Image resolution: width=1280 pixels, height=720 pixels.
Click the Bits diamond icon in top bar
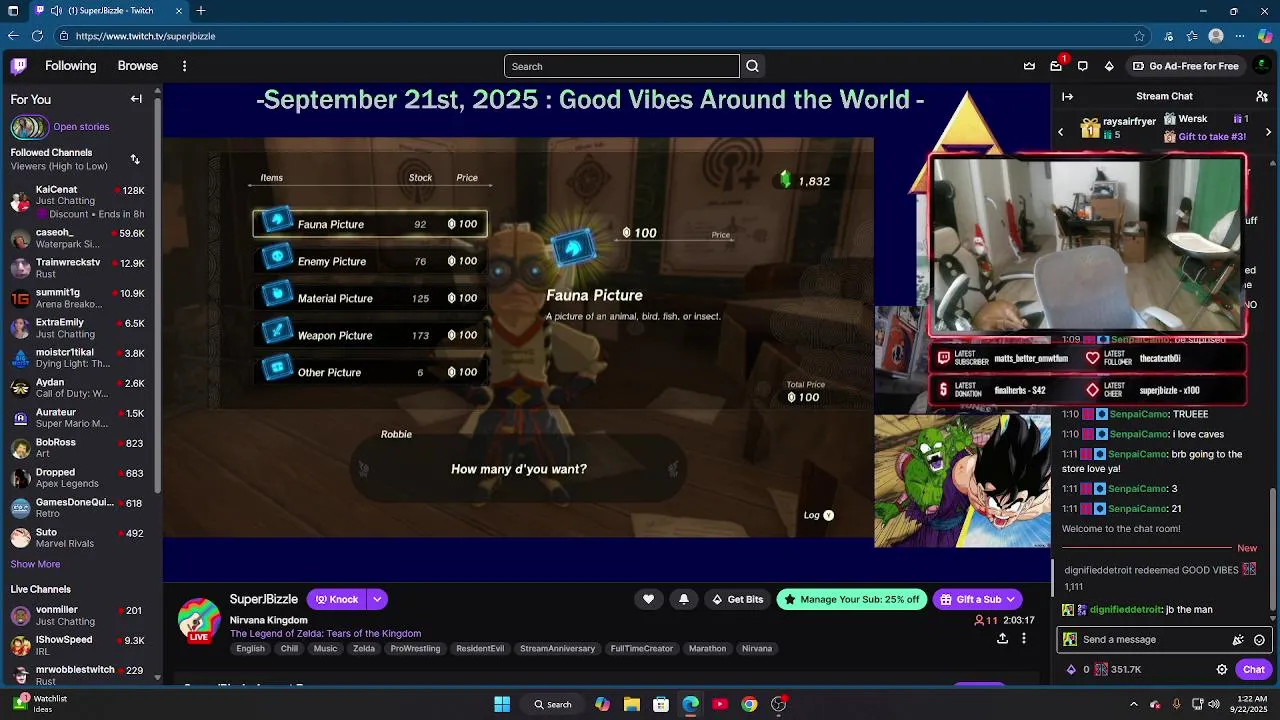[1109, 66]
